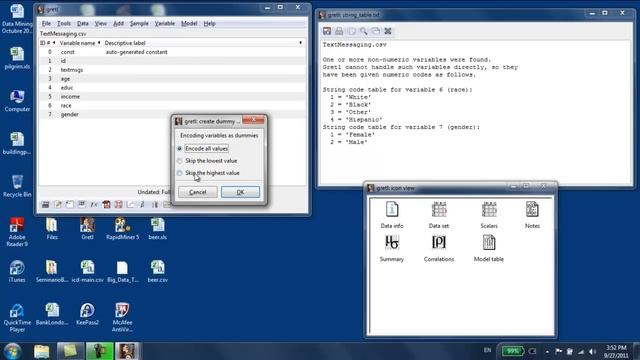Open Correlations in icon view
Viewport: 640px width, 360px height.
click(x=439, y=248)
